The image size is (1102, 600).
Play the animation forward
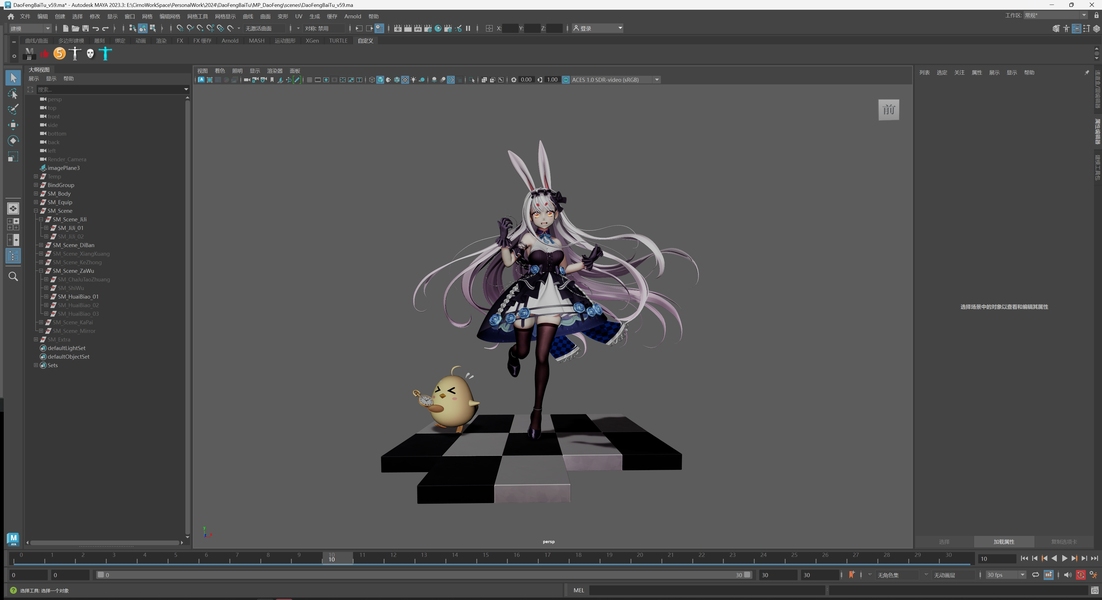tap(1065, 559)
